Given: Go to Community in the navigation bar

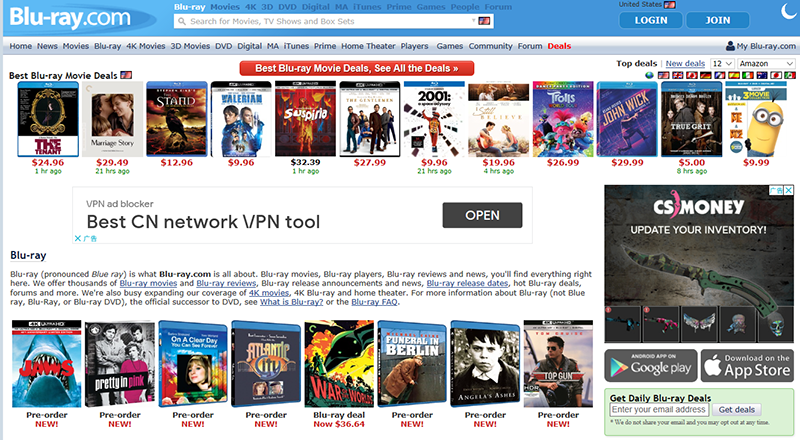Looking at the screenshot, I should pyautogui.click(x=490, y=46).
